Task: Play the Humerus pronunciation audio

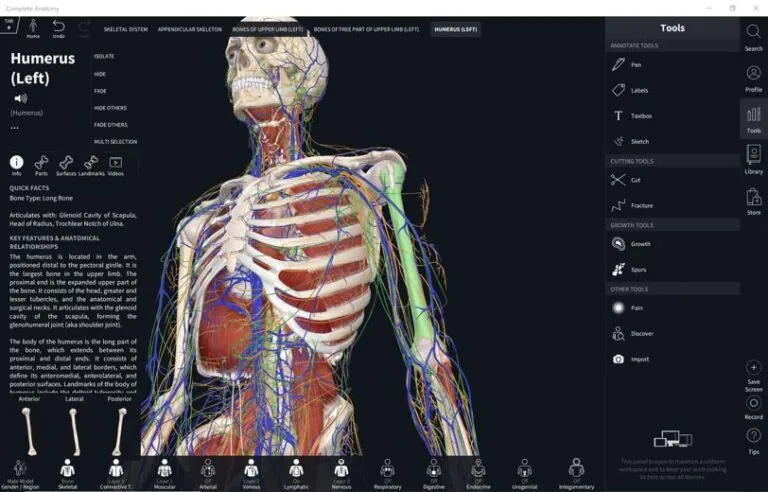Action: pyautogui.click(x=20, y=98)
